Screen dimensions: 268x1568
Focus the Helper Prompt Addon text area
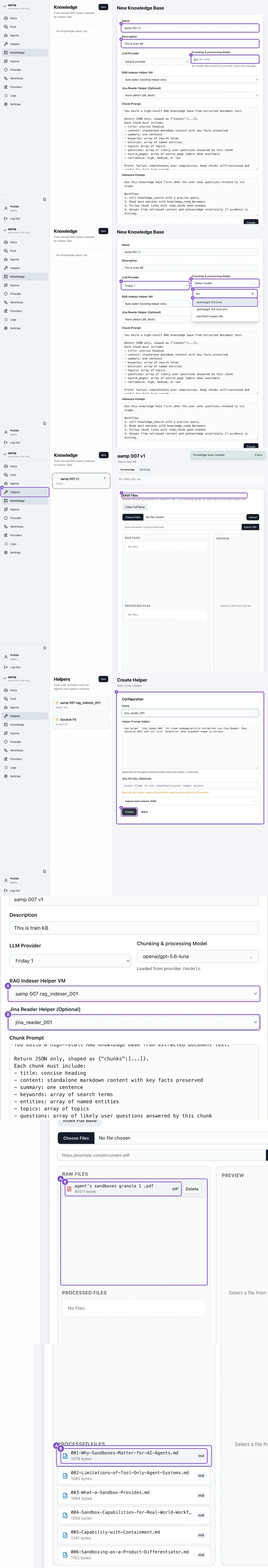pyautogui.click(x=190, y=746)
